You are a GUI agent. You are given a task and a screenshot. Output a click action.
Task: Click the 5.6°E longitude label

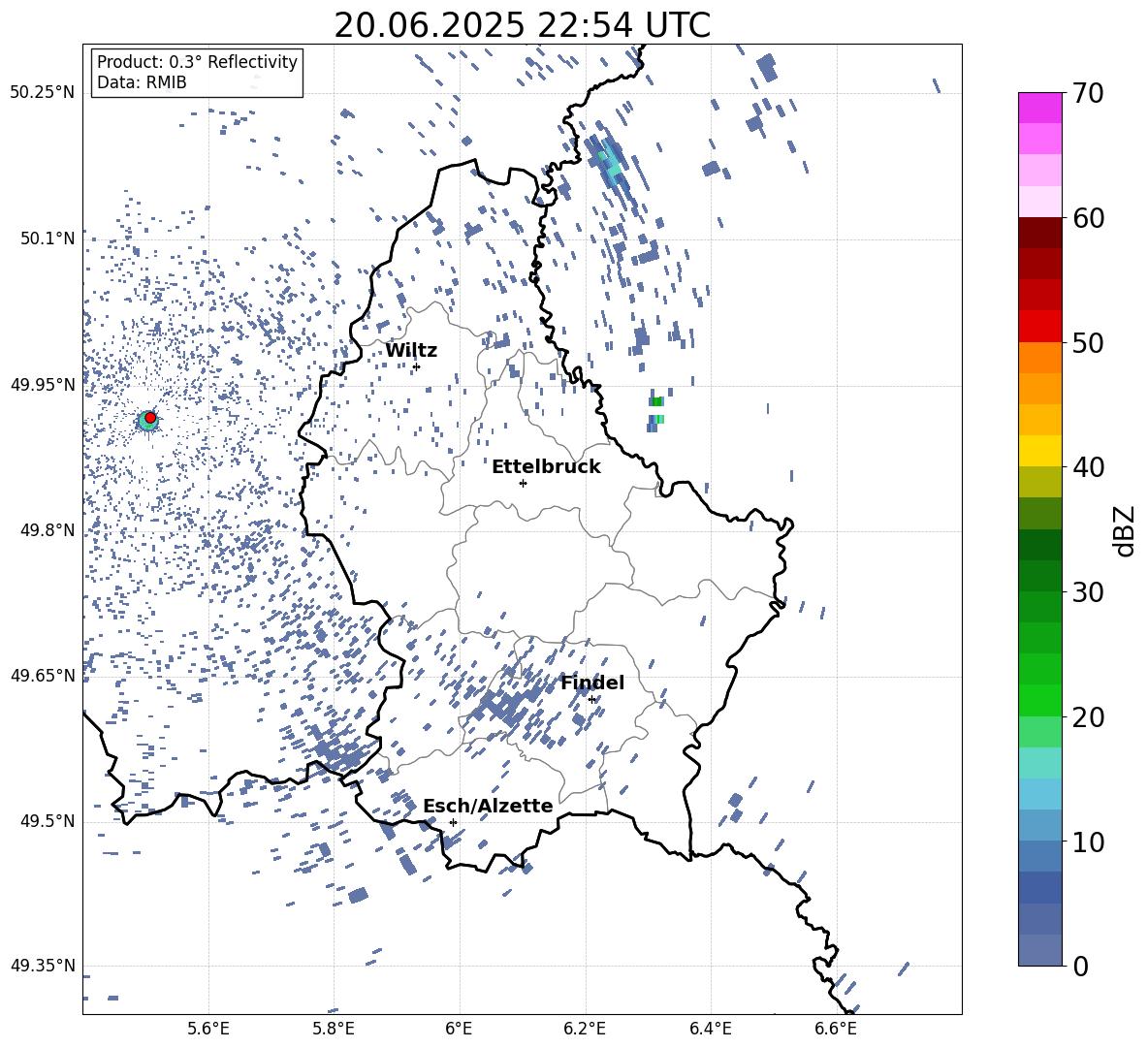[208, 1029]
